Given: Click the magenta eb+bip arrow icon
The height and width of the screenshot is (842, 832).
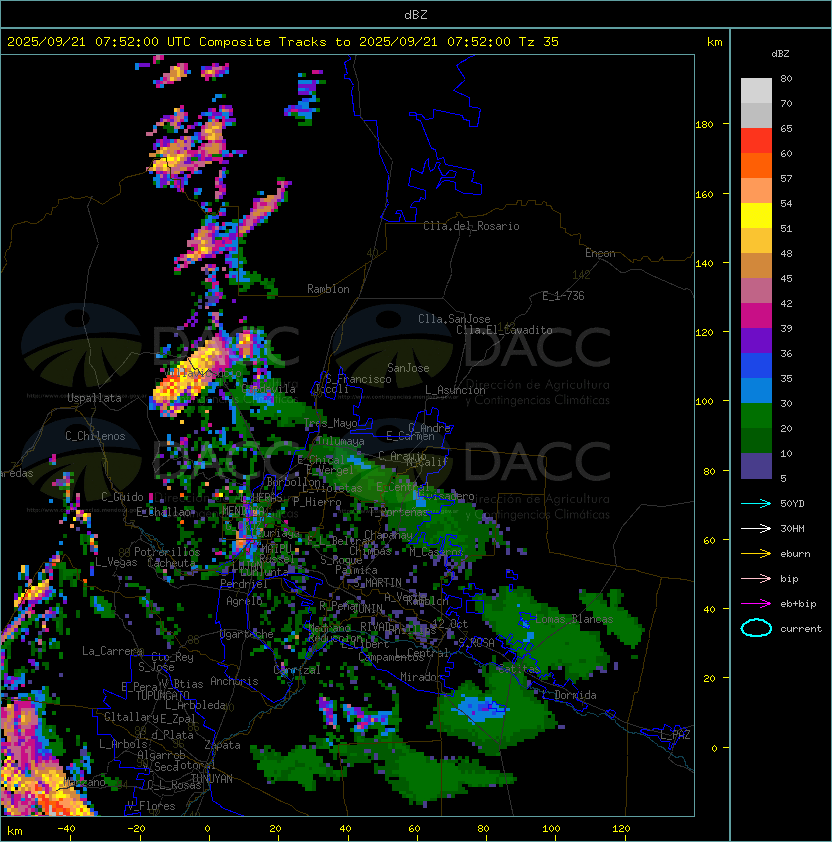Looking at the screenshot, I should [756, 604].
